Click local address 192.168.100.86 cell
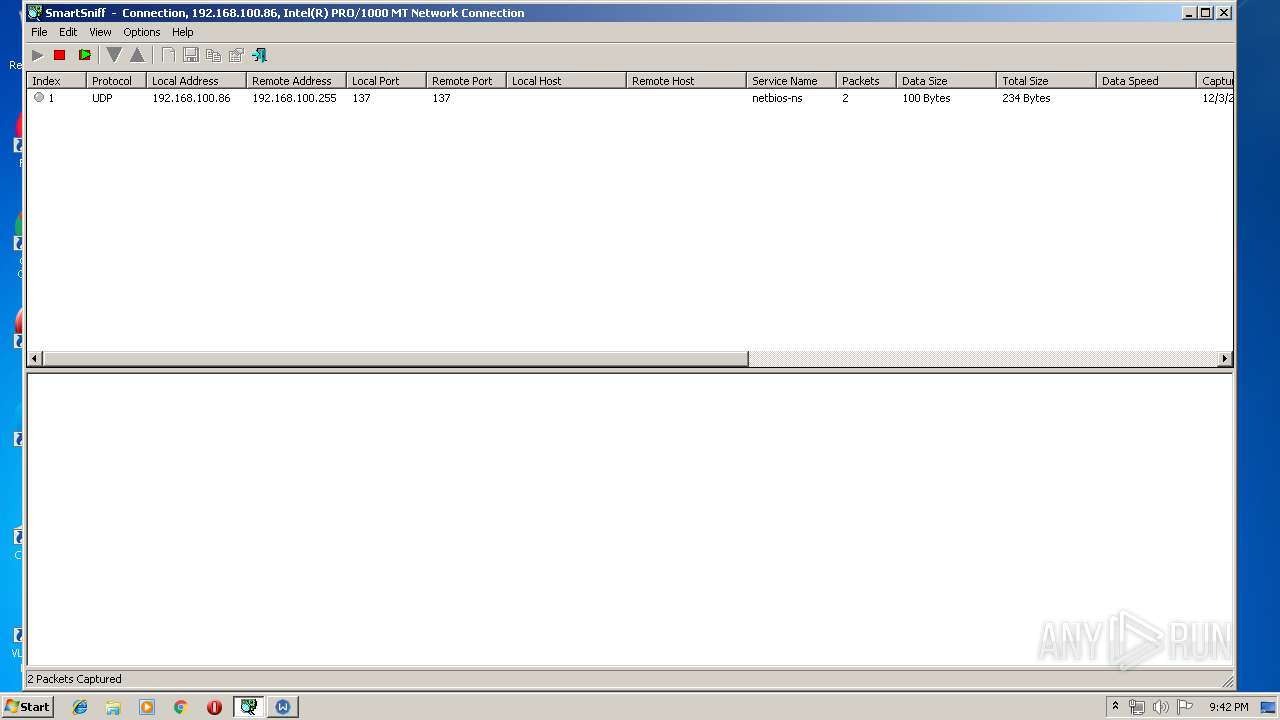Viewport: 1280px width, 720px height. coord(191,98)
